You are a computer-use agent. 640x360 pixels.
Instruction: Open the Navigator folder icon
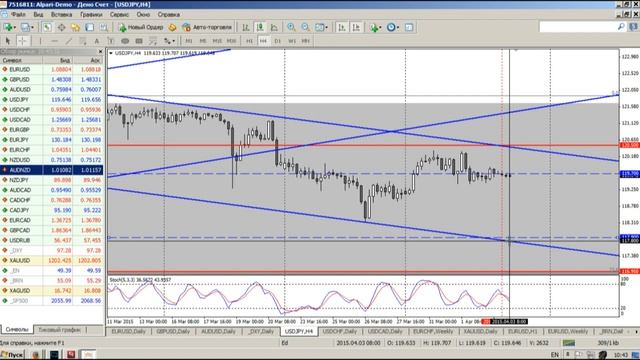pos(76,27)
